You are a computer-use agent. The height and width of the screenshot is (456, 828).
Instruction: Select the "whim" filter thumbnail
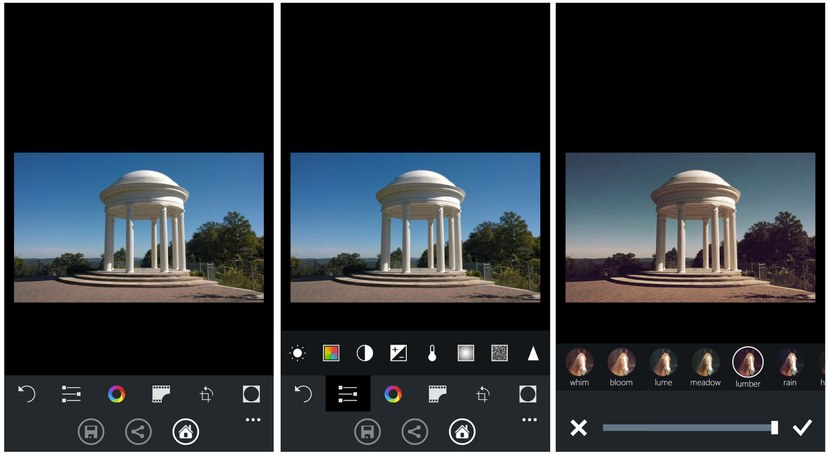coord(579,362)
